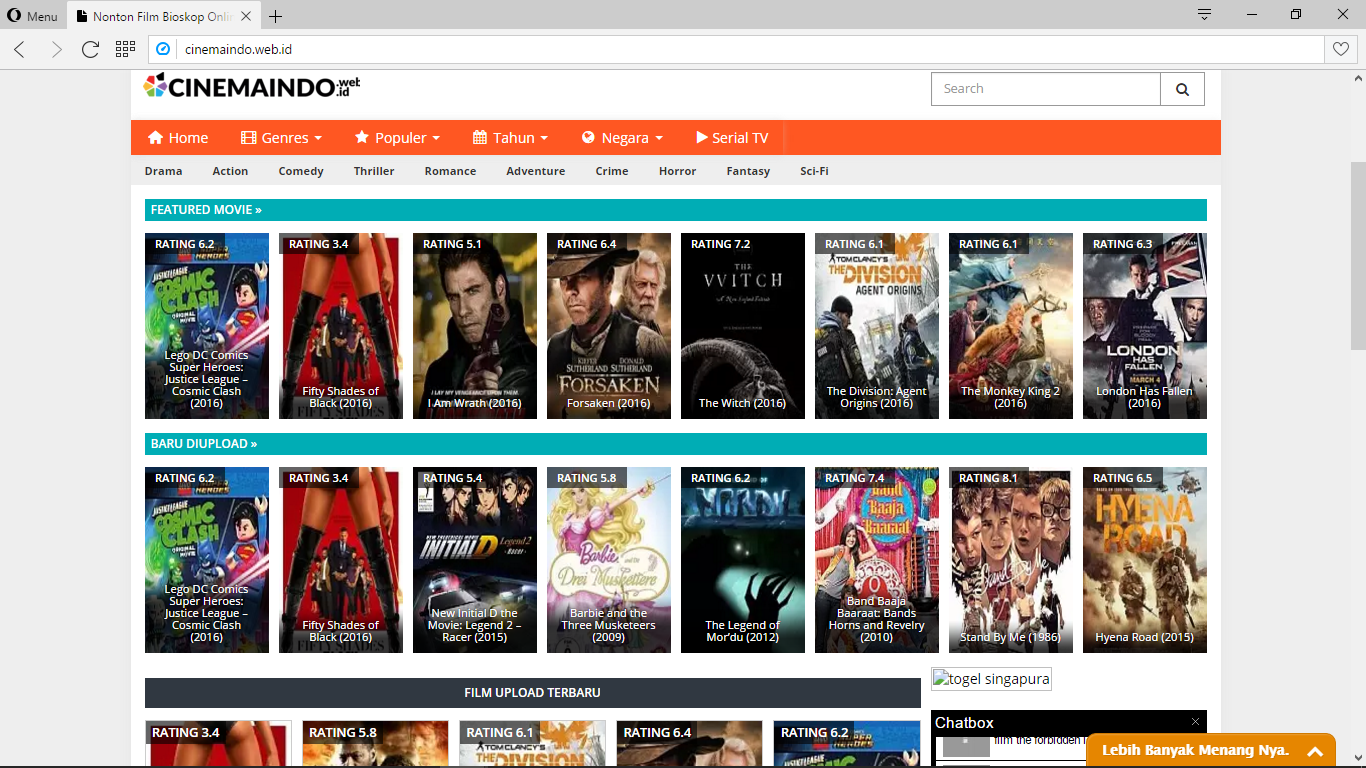This screenshot has height=768, width=1366.
Task: Select the Crime genre link
Action: coord(612,171)
